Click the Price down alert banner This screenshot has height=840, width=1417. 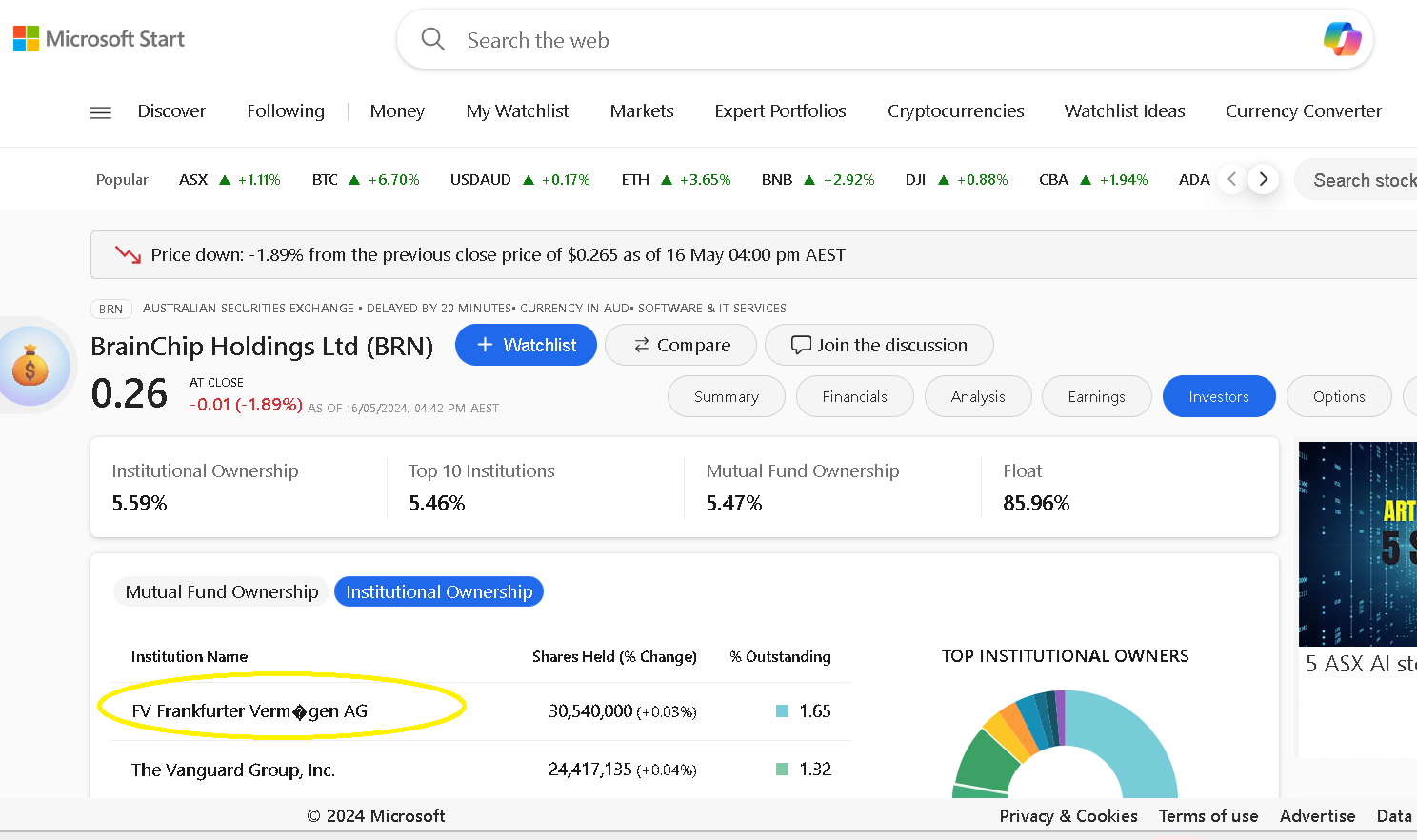(753, 254)
